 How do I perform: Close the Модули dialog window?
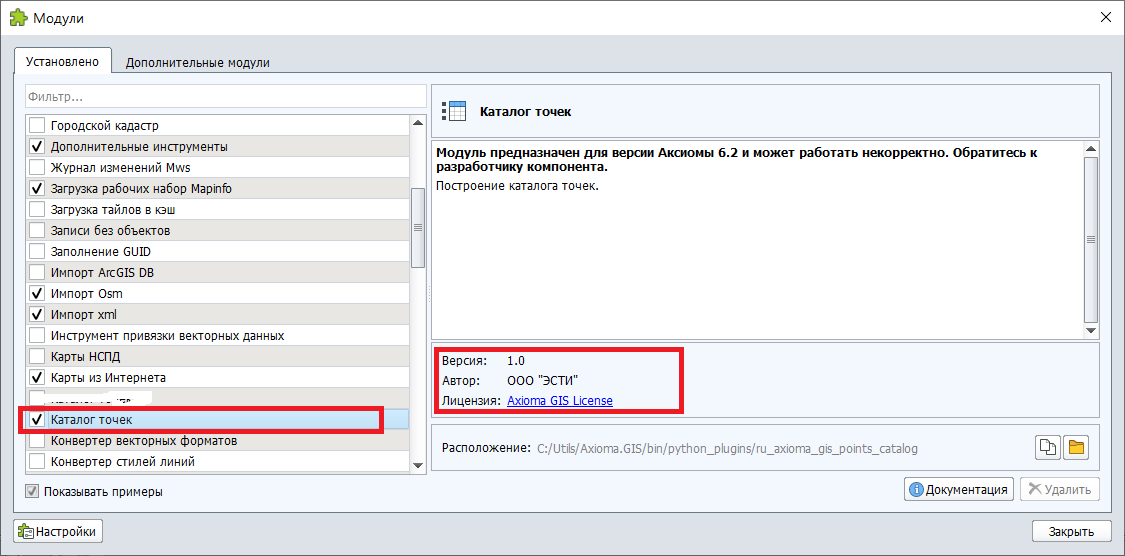pos(1105,17)
